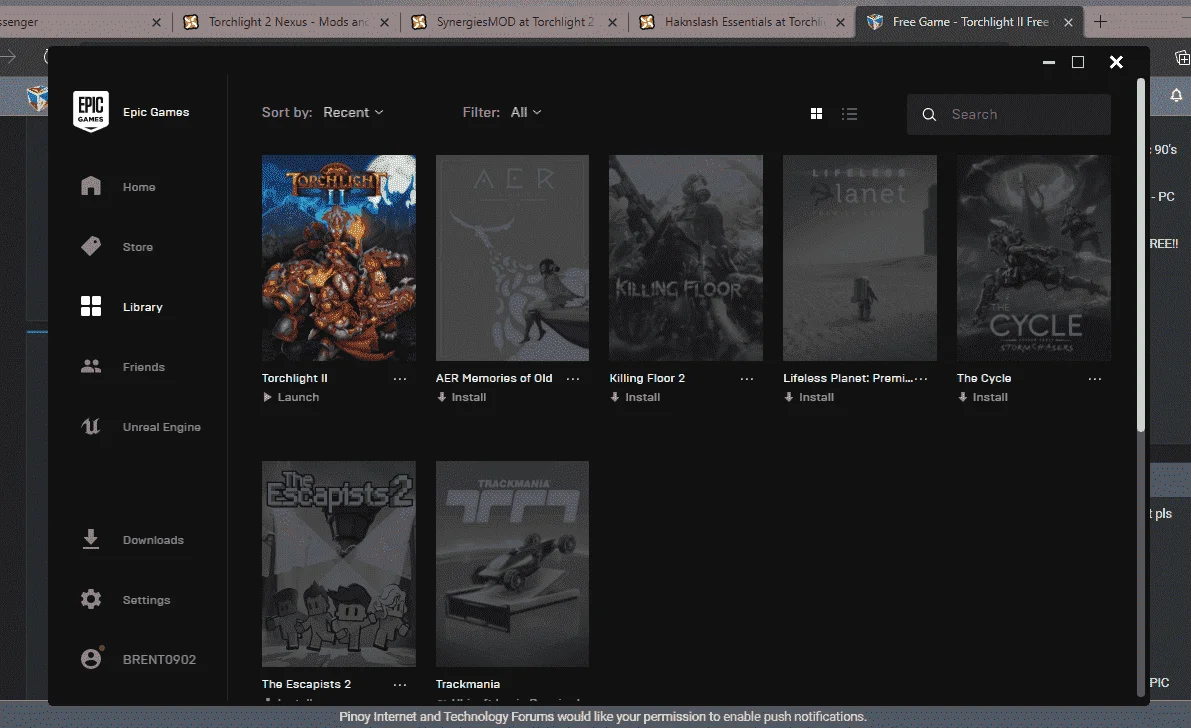The width and height of the screenshot is (1191, 728).
Task: Close the Haknslash Essentials browser tab
Action: coord(840,23)
